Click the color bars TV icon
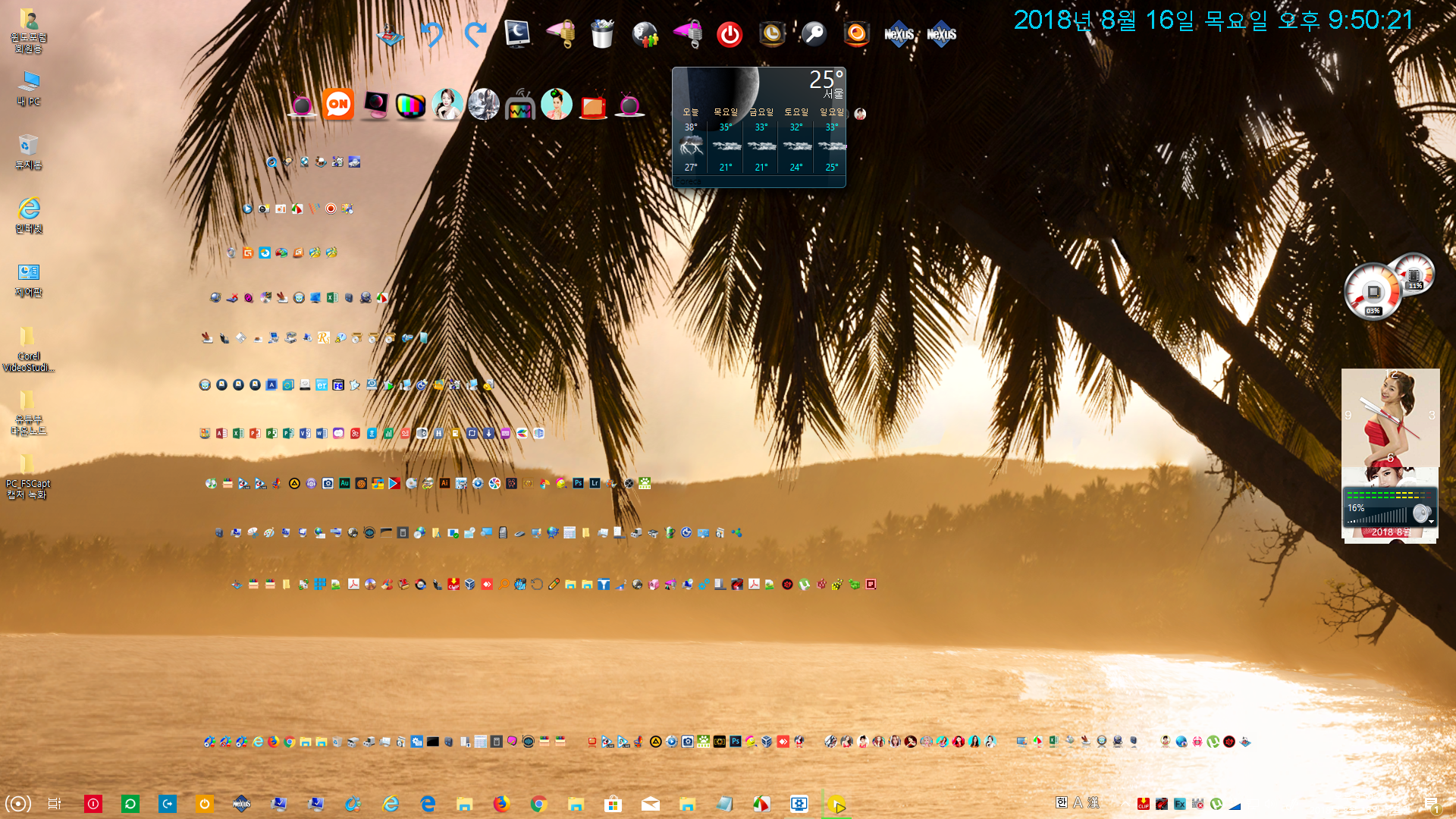Viewport: 1456px width, 819px height. tap(411, 105)
